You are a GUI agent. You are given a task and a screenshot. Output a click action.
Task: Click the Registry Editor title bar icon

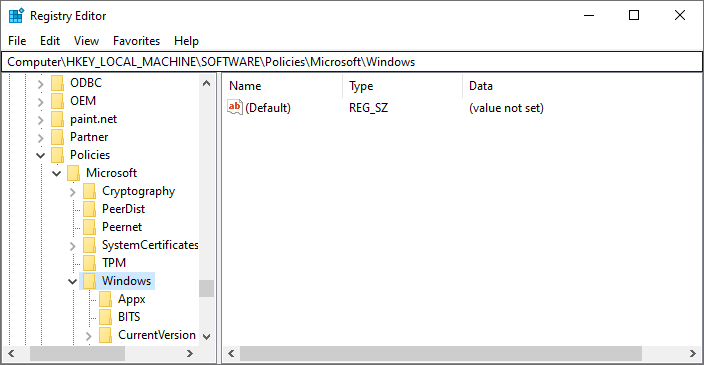tap(16, 16)
